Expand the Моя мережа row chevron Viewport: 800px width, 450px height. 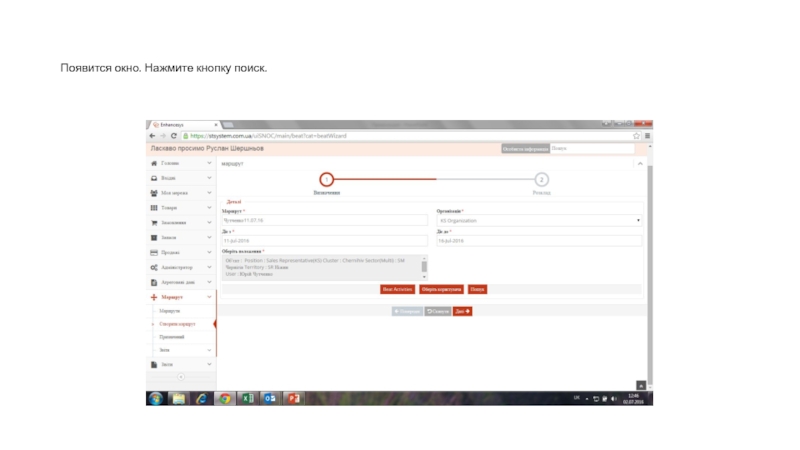click(x=209, y=193)
